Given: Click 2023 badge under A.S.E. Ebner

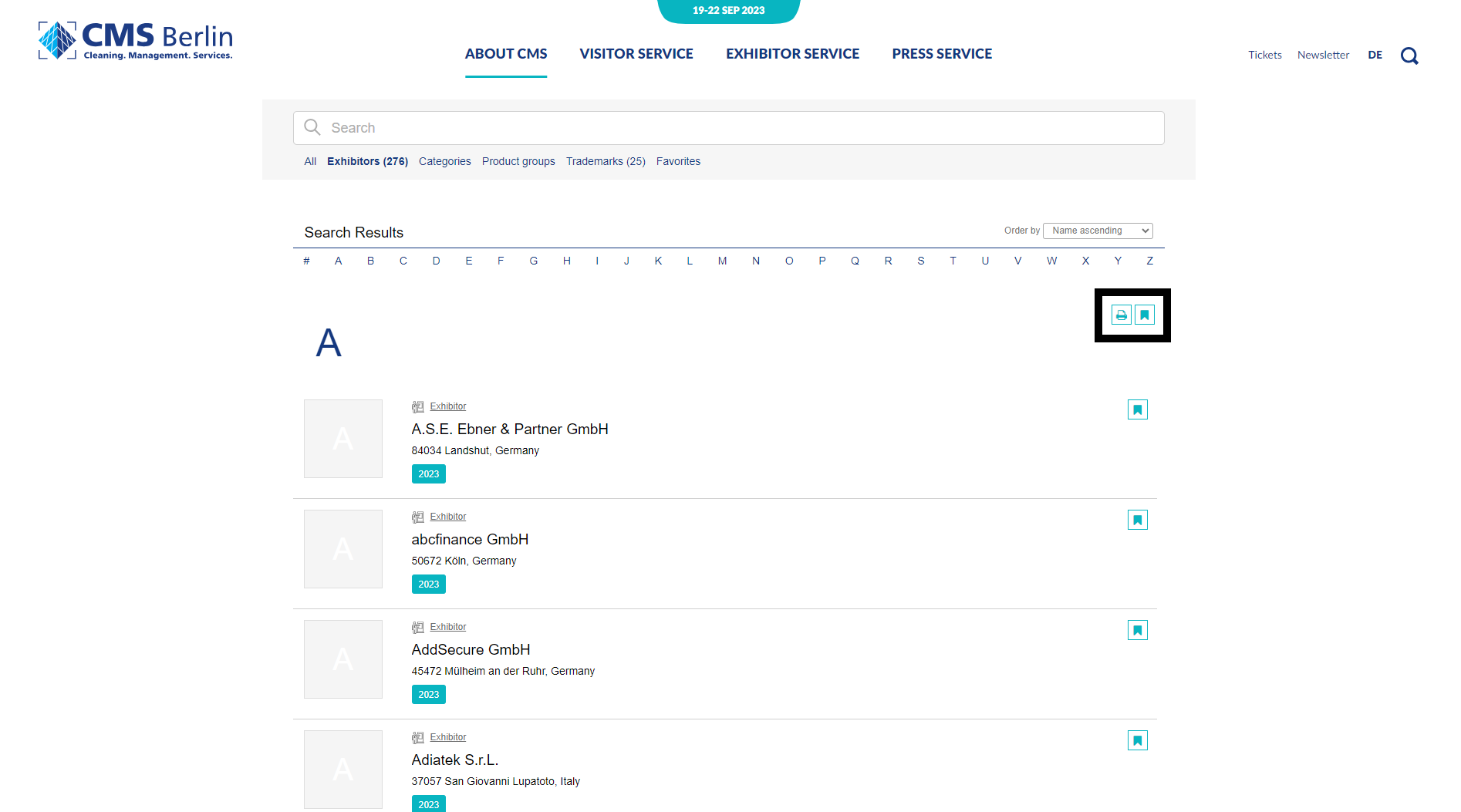Looking at the screenshot, I should 429,474.
